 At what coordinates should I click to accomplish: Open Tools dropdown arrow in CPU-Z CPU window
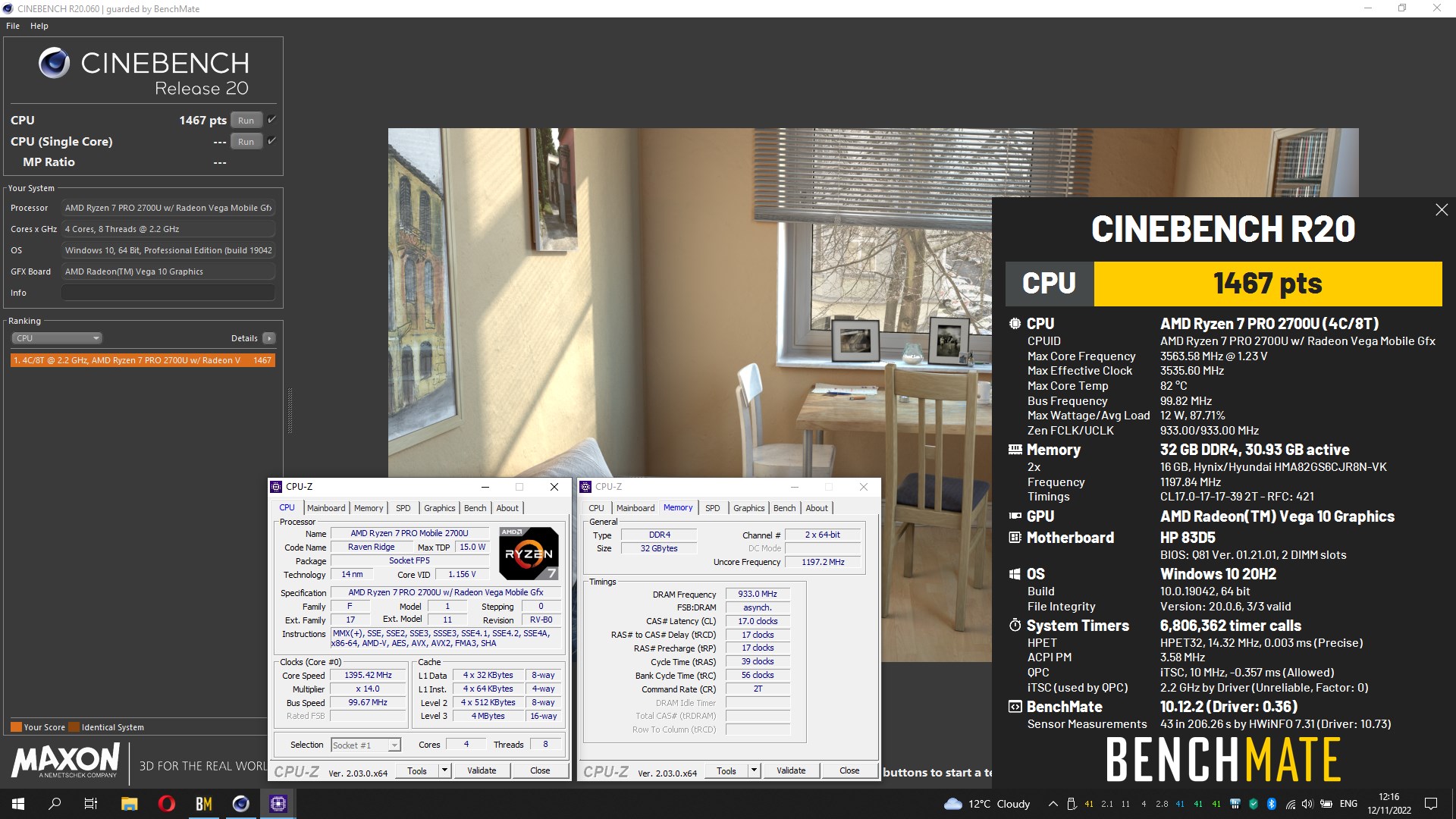(x=444, y=770)
